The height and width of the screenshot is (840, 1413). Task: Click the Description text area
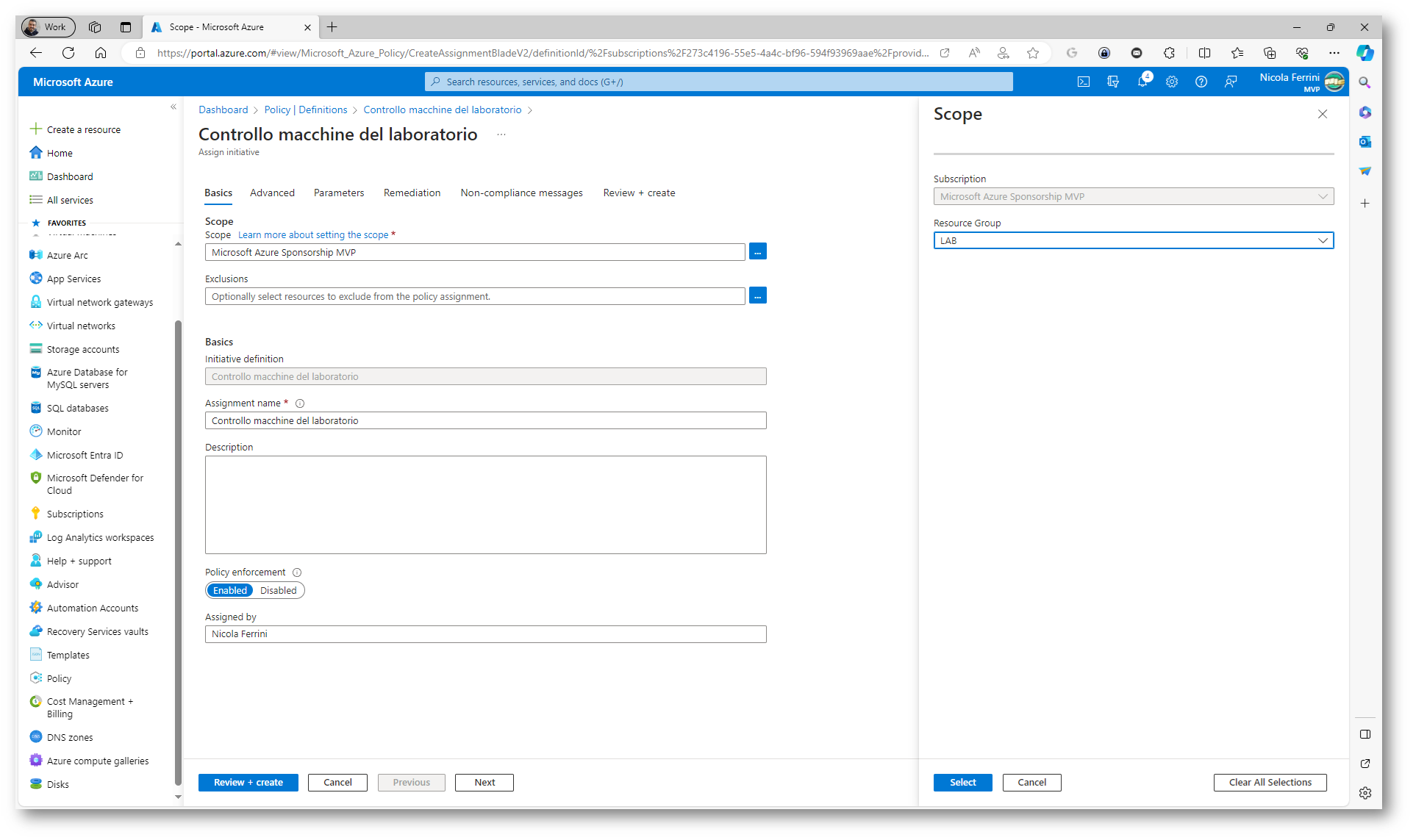[x=485, y=504]
